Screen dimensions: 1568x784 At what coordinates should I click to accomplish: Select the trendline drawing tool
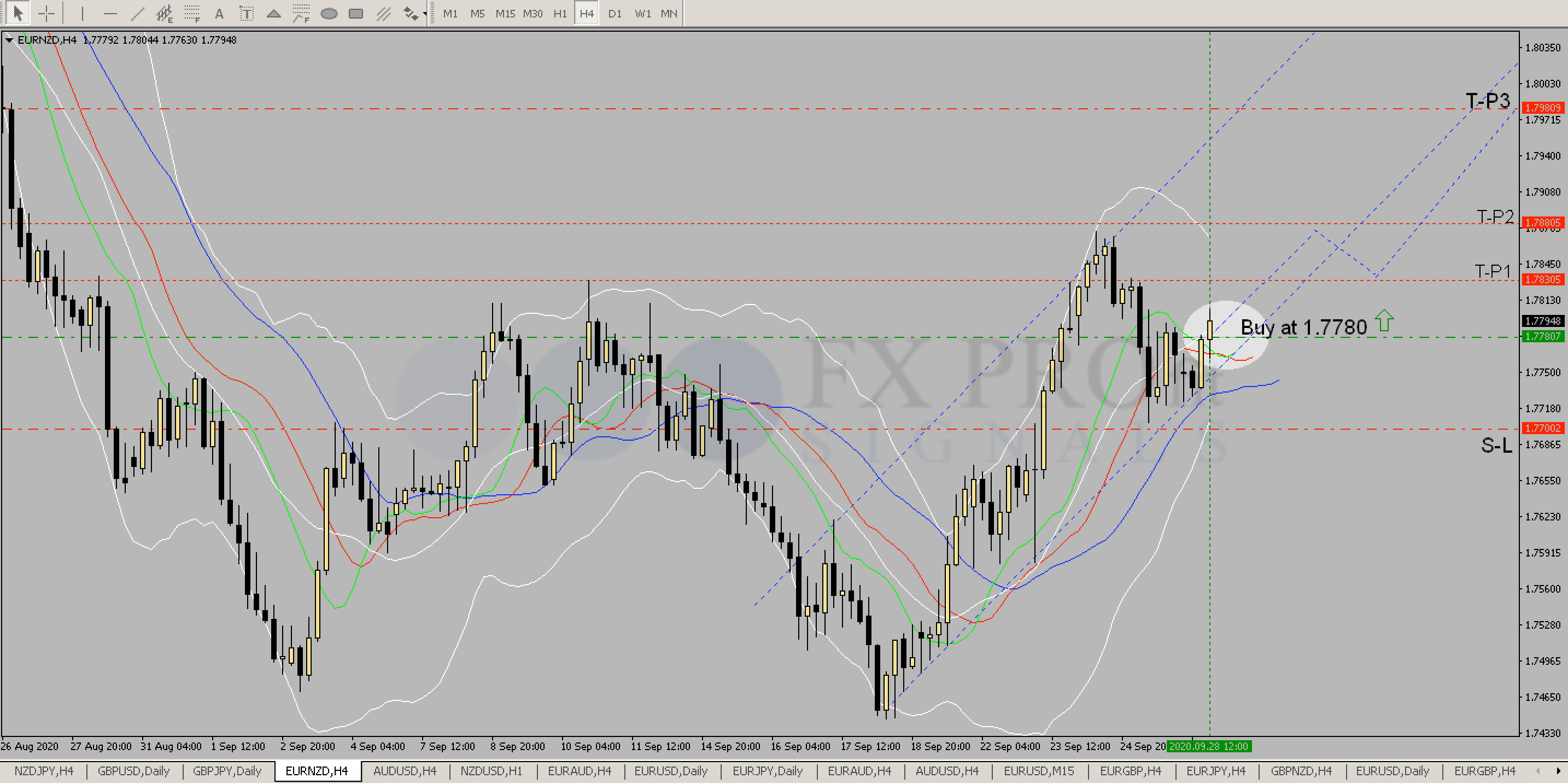pyautogui.click(x=138, y=13)
